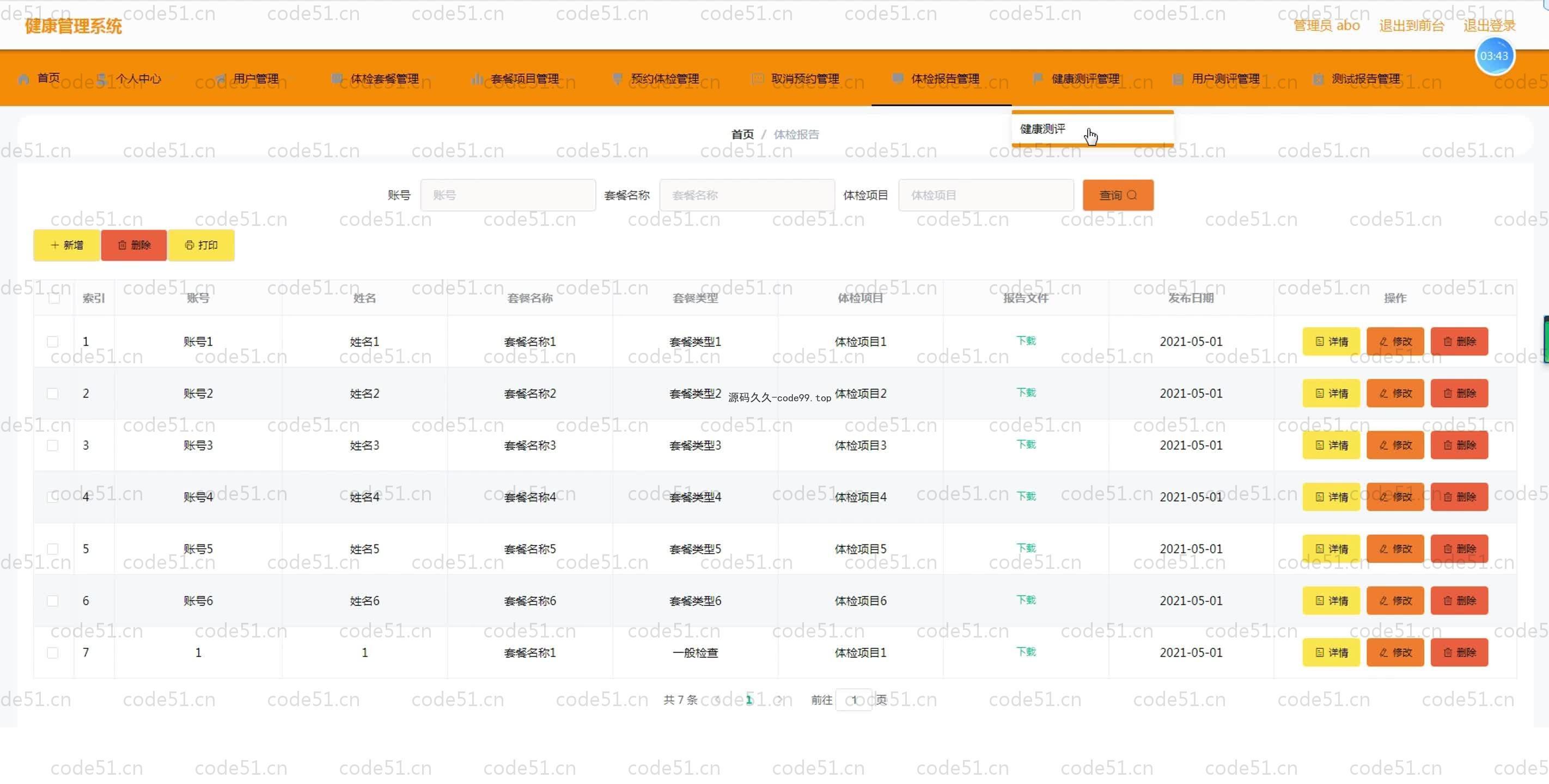This screenshot has height=784, width=1549.
Task: Click the pagination previous-page arrow
Action: tap(718, 700)
